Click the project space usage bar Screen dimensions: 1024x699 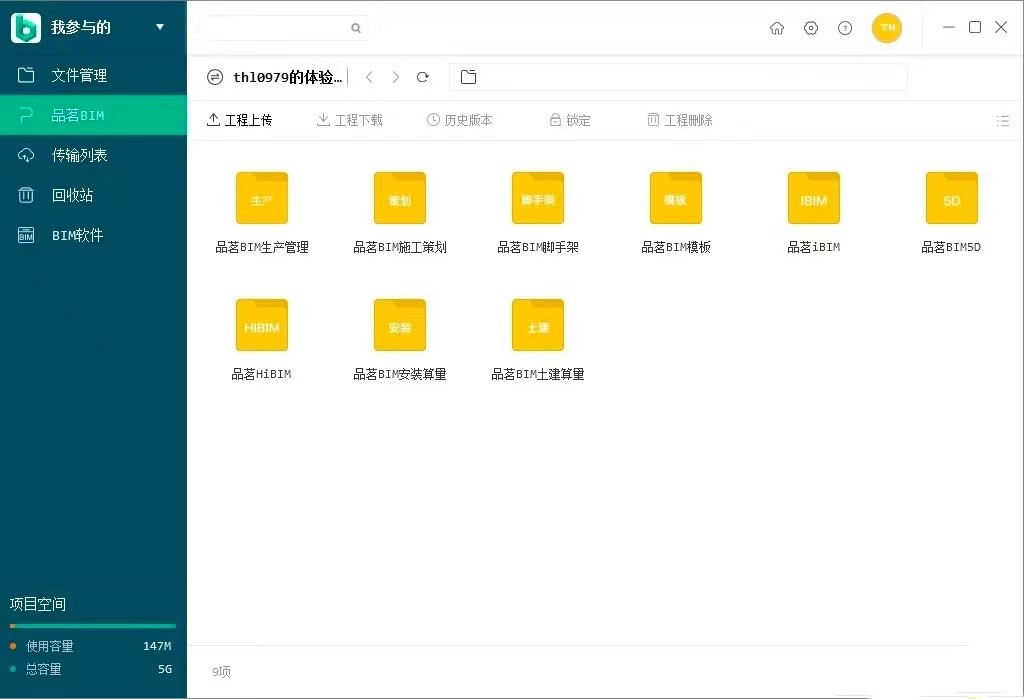(92, 626)
